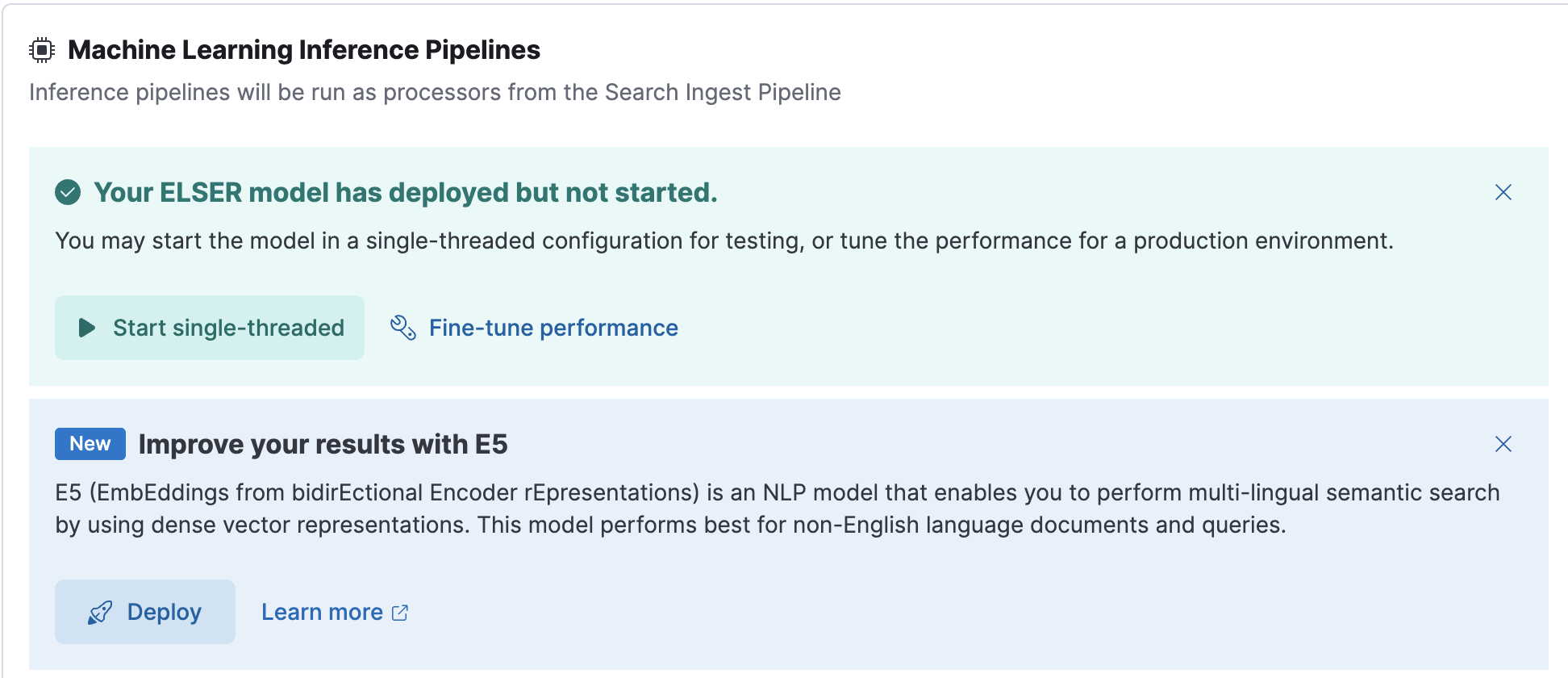The width and height of the screenshot is (1568, 678).
Task: Click the Start single-threaded label text
Action: point(228,328)
